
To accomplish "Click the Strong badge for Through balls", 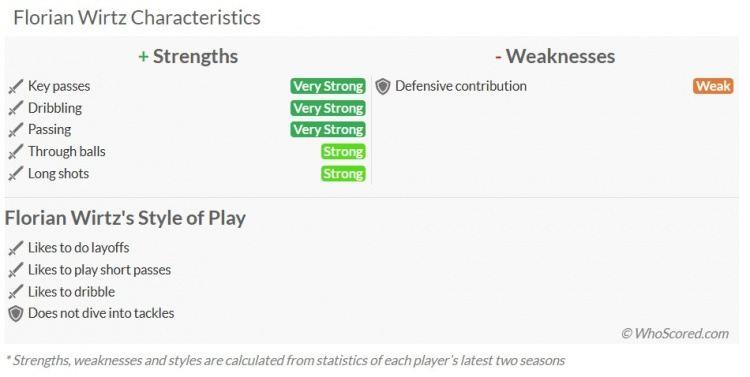I will coord(343,152).
